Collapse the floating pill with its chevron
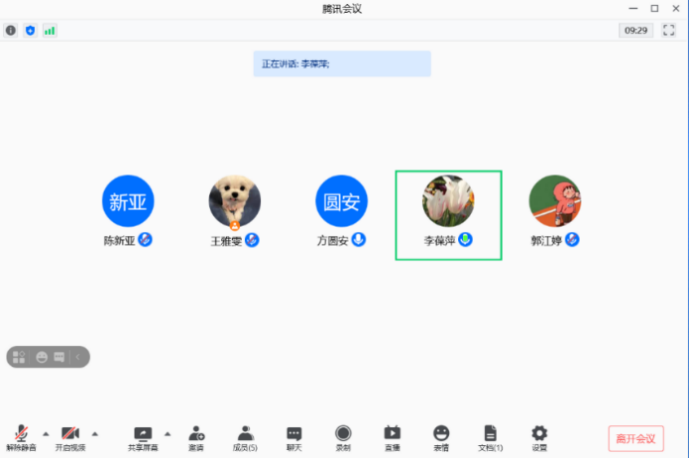 [78, 357]
